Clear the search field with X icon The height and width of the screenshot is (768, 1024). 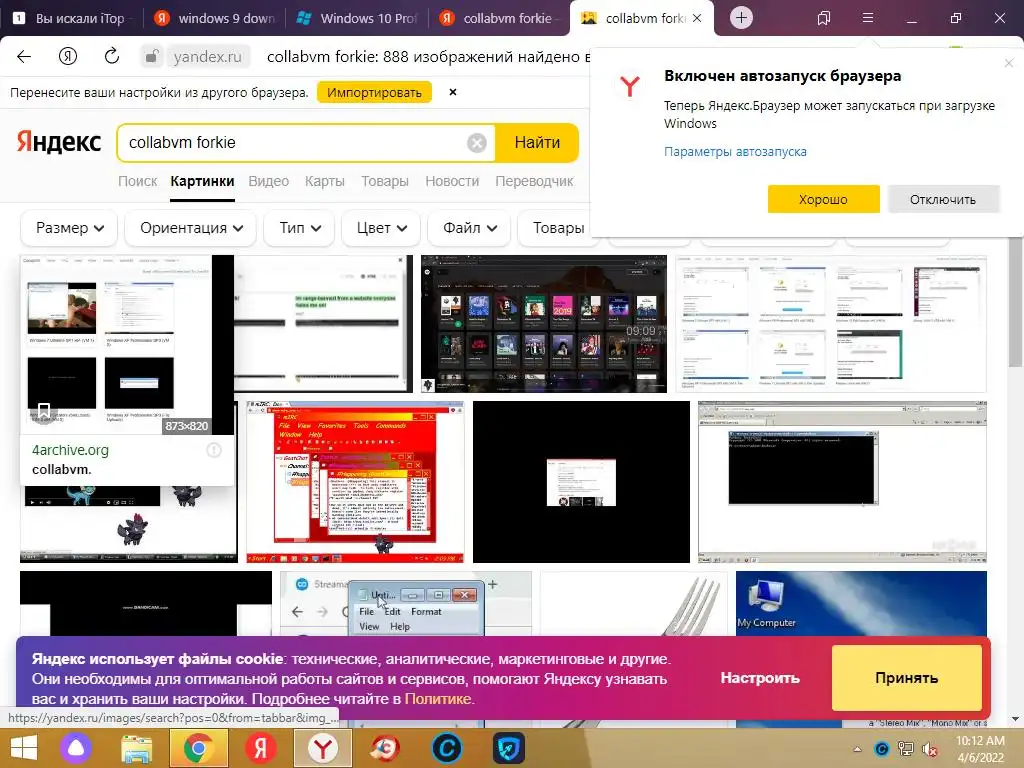pos(477,142)
